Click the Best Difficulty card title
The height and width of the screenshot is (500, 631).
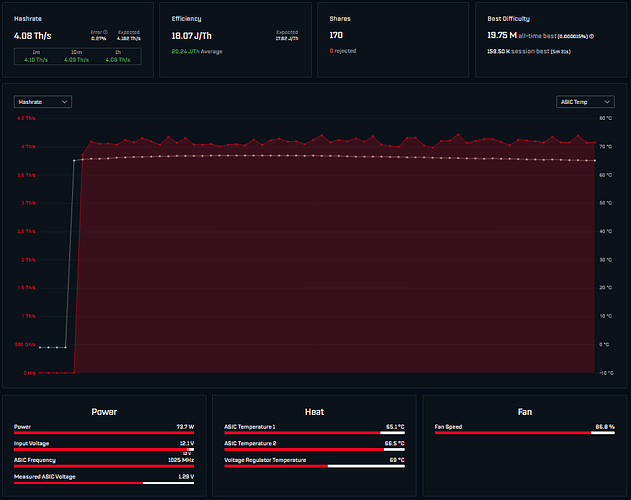[509, 19]
